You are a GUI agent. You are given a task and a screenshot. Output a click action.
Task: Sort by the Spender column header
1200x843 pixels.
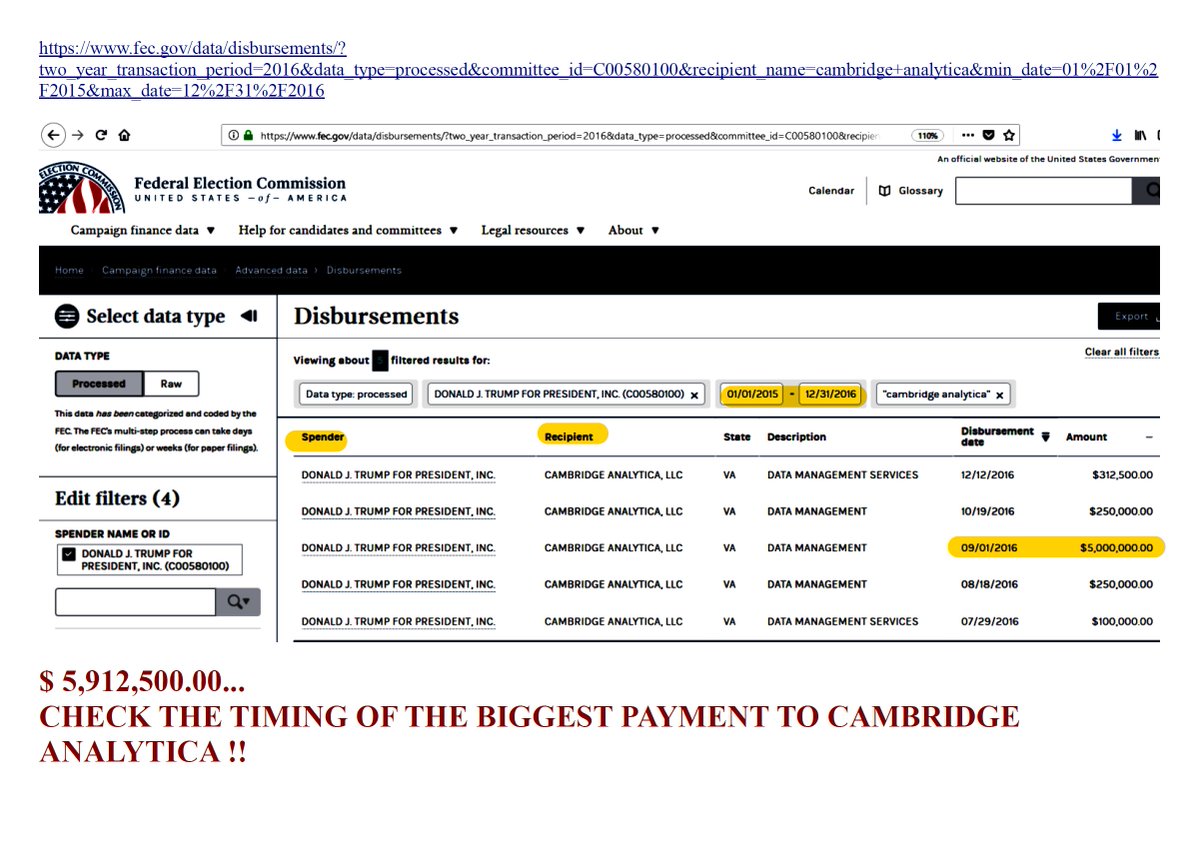322,437
